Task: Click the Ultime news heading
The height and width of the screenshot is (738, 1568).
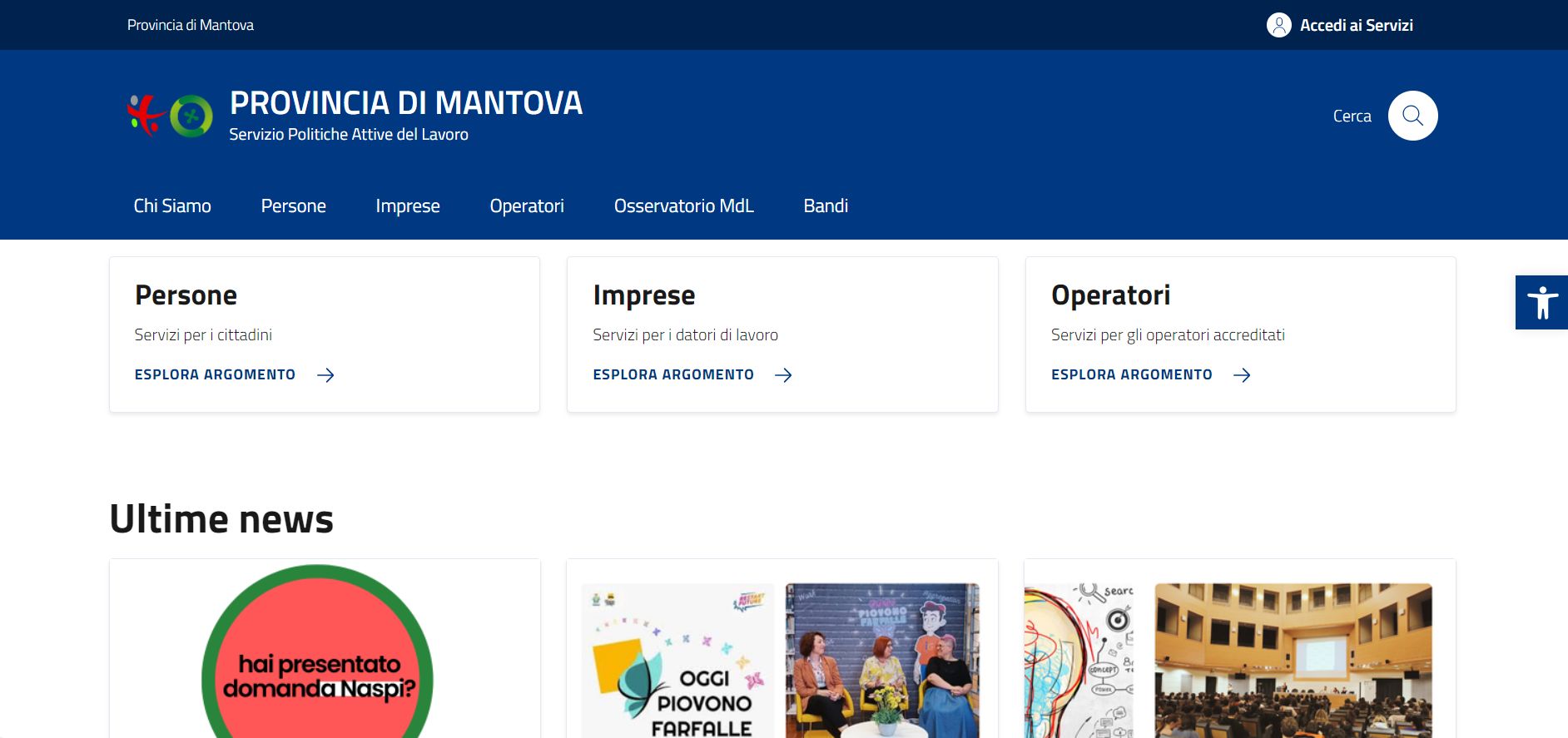Action: 221,519
